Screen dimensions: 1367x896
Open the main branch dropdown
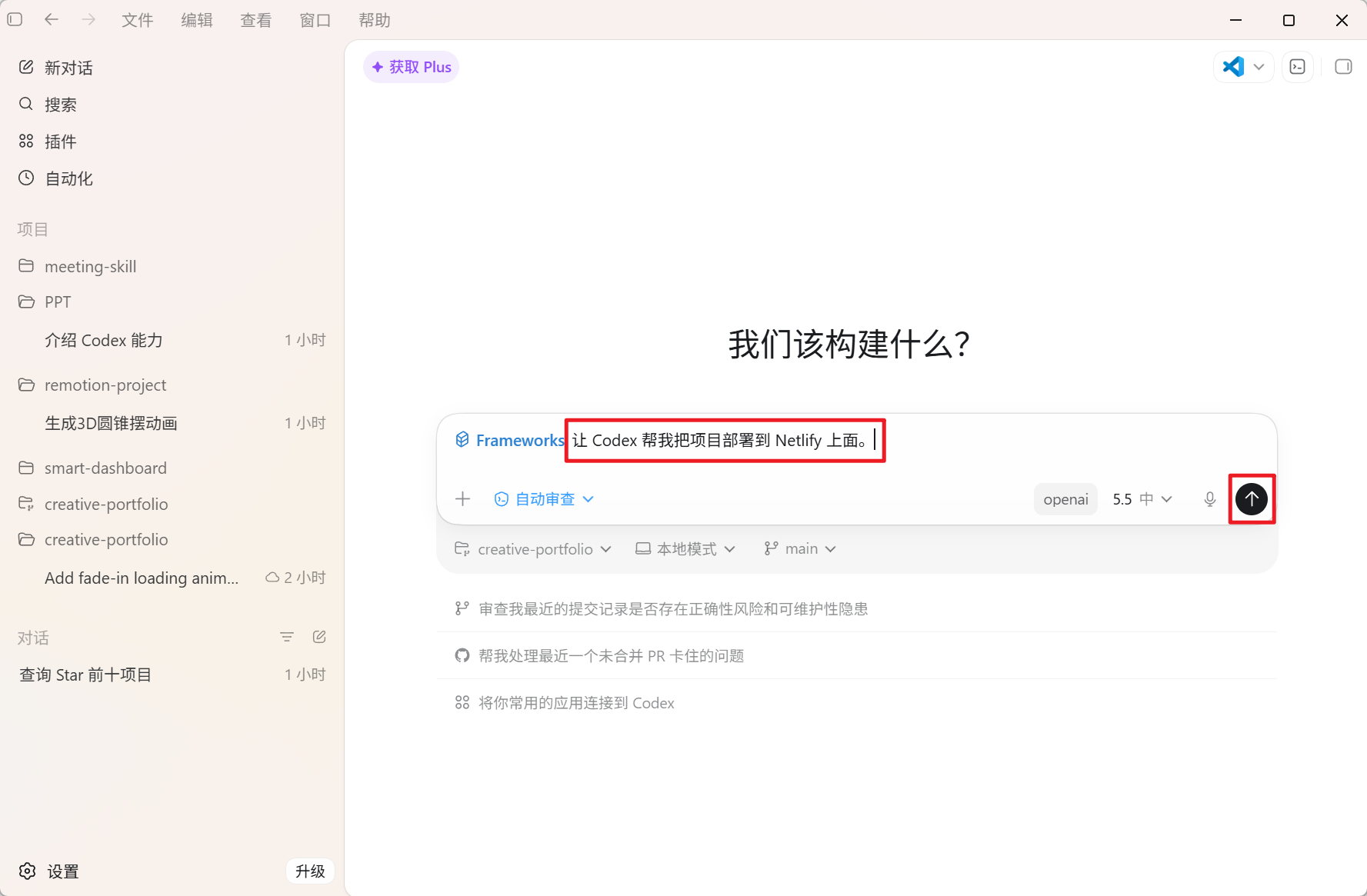point(800,548)
